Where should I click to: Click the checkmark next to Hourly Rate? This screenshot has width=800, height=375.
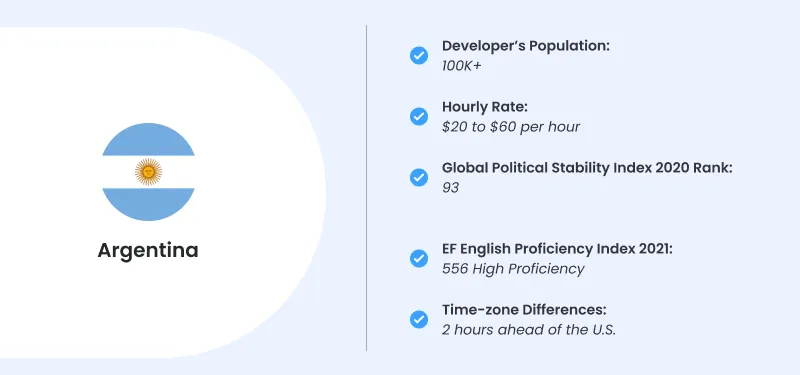[x=419, y=116]
